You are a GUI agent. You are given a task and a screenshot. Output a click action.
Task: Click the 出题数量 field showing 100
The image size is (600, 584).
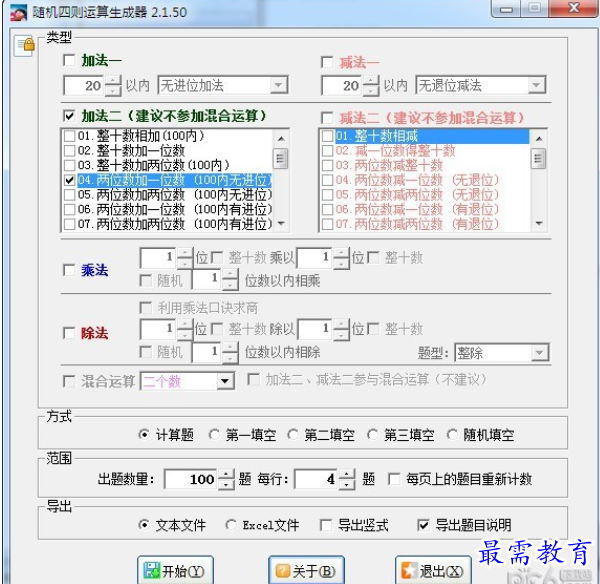tap(191, 479)
